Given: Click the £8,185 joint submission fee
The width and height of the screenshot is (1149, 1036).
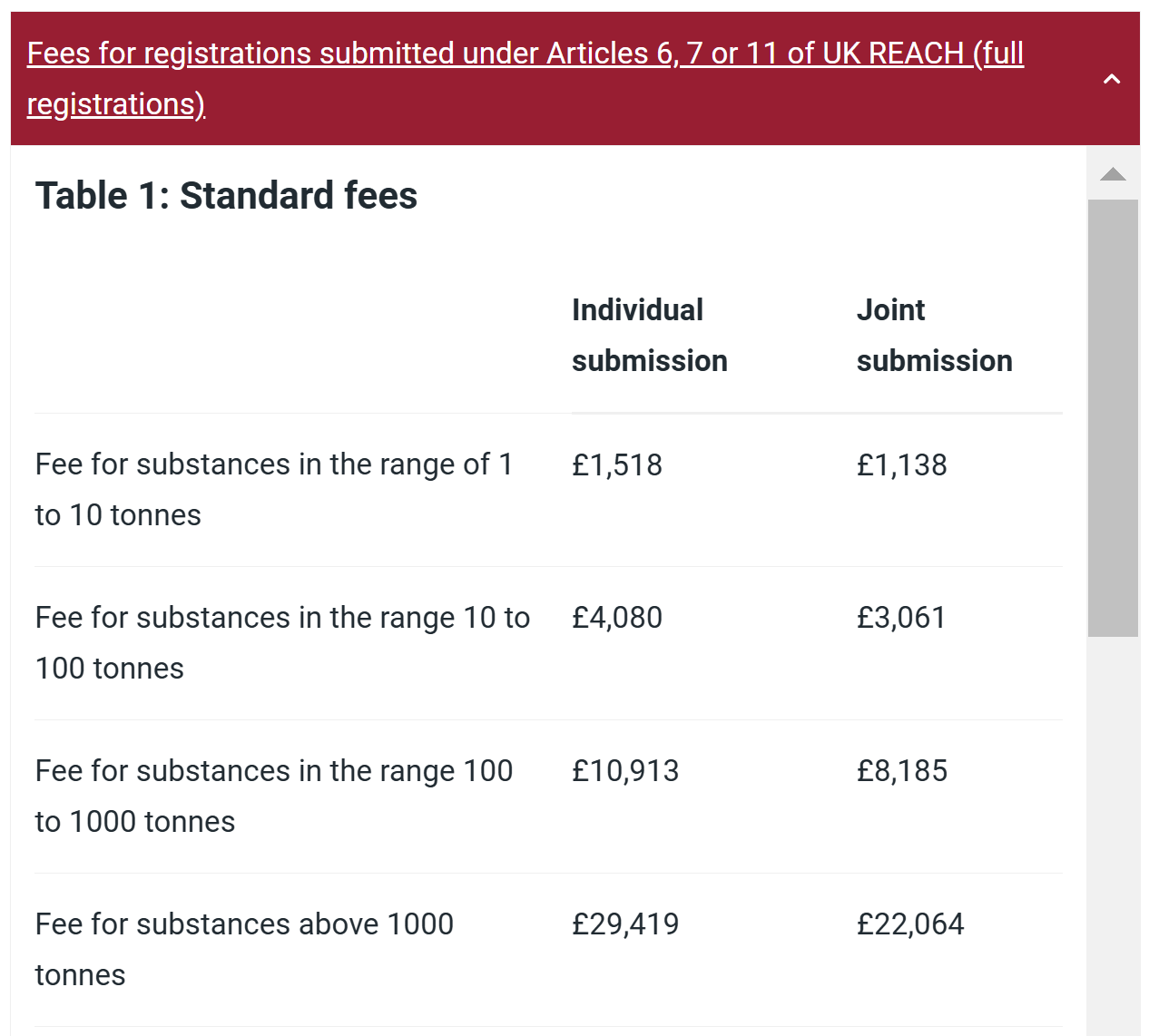Looking at the screenshot, I should click(901, 771).
